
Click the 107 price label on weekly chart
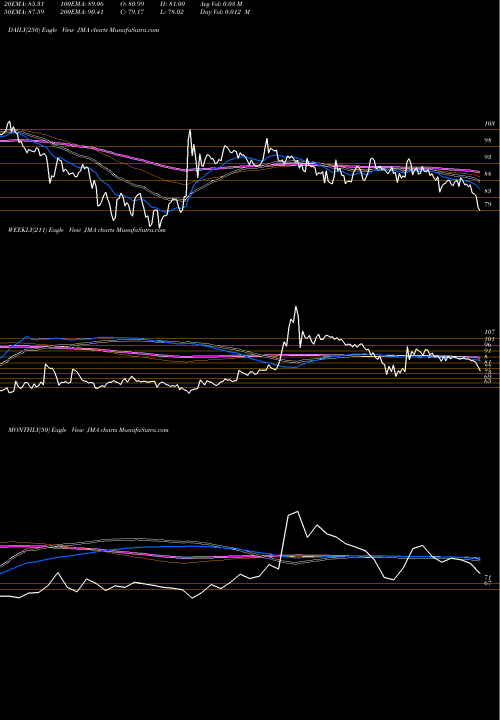tap(489, 332)
